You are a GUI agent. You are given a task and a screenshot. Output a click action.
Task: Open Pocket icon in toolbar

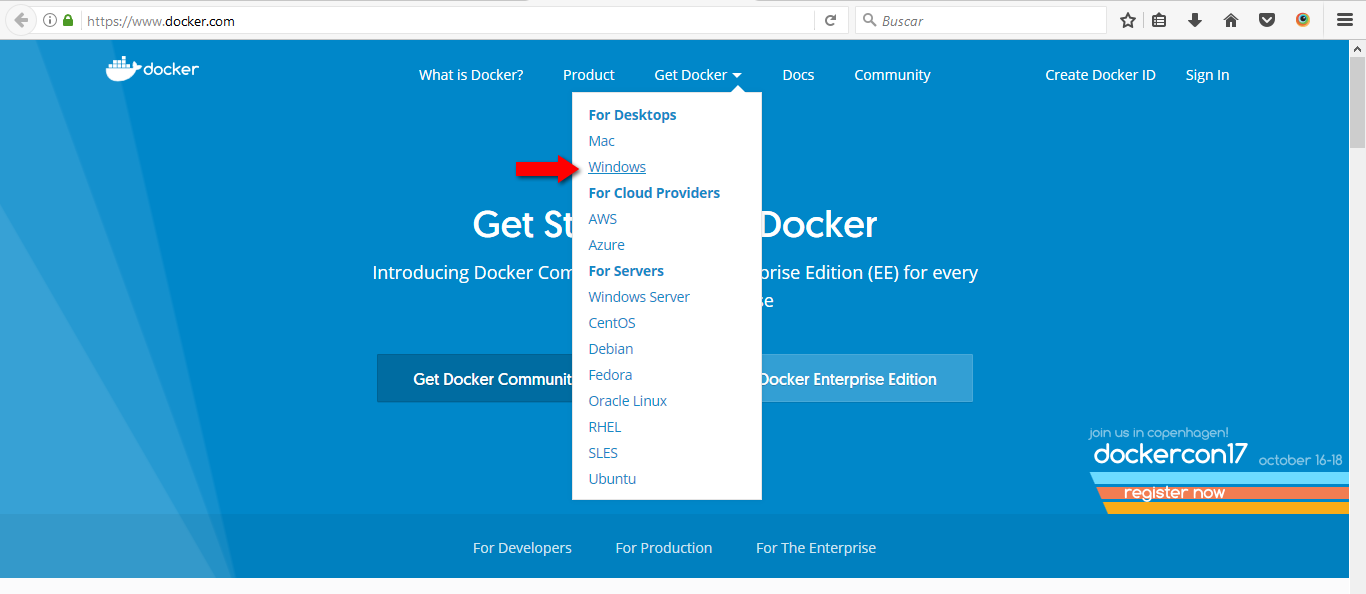tap(1267, 20)
